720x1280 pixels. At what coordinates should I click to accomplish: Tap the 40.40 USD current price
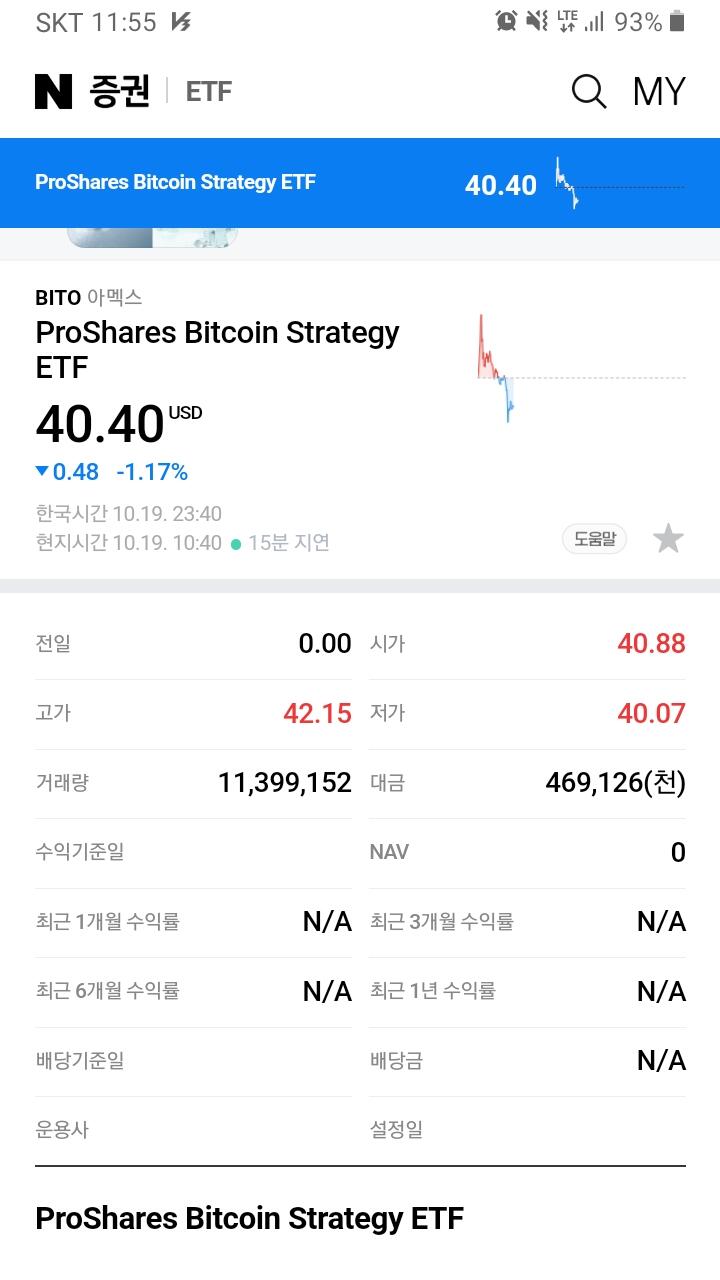pyautogui.click(x=100, y=424)
